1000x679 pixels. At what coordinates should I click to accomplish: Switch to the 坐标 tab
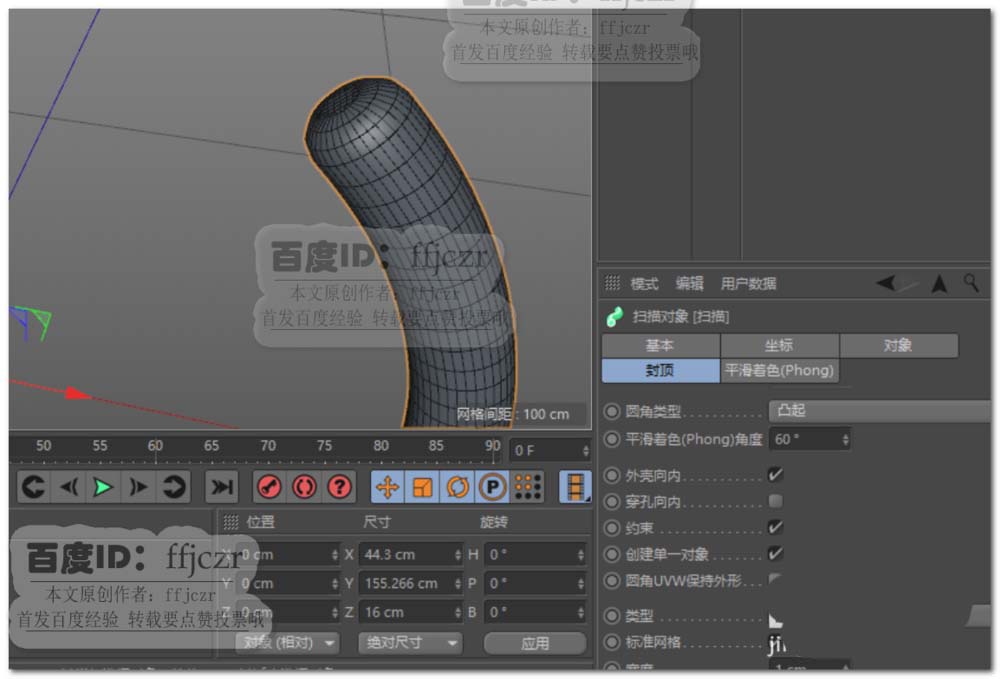click(x=779, y=346)
